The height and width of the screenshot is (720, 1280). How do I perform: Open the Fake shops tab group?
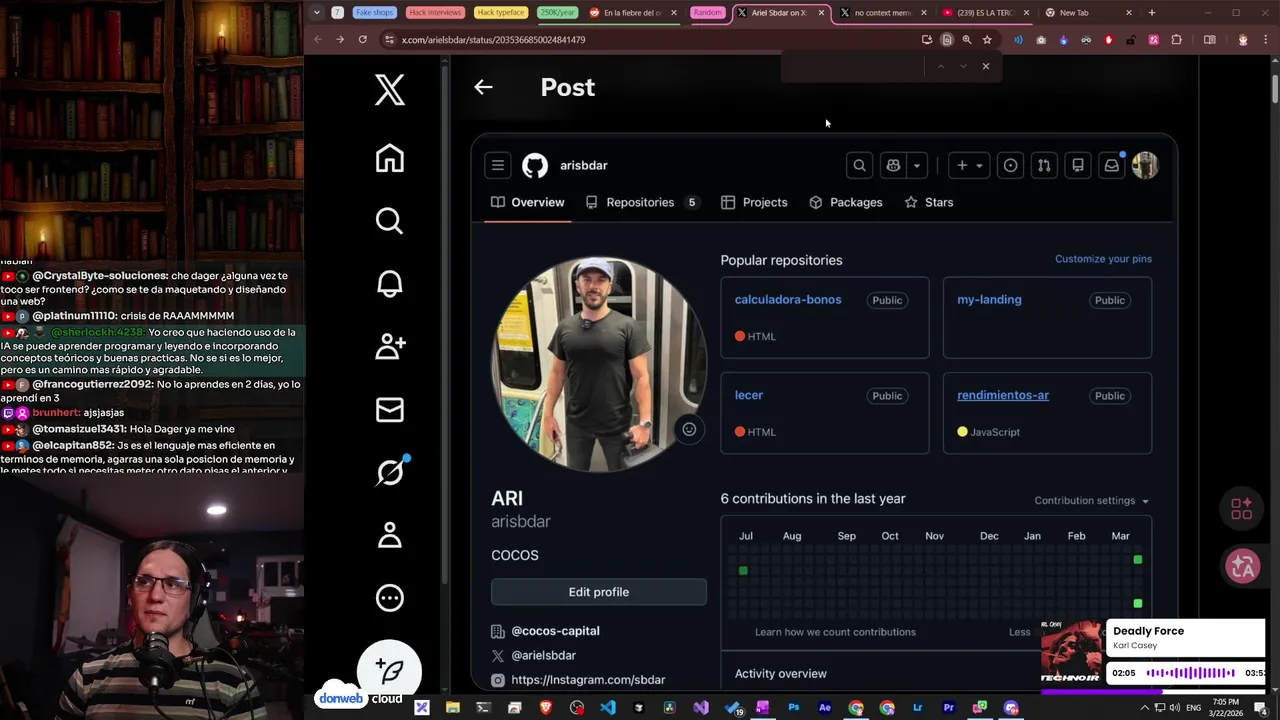coord(375,13)
